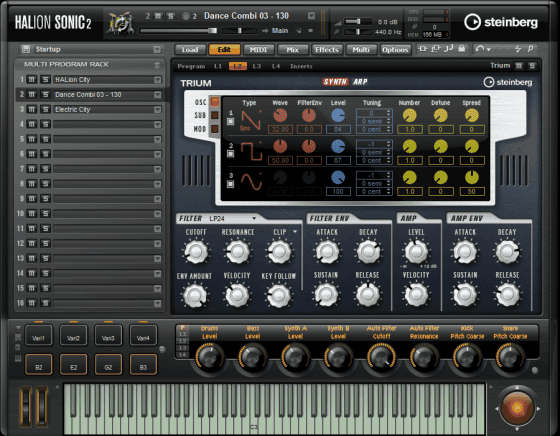Click the oscillator 3 Level value field 100
Screen dimensions: 560x436
click(338, 192)
